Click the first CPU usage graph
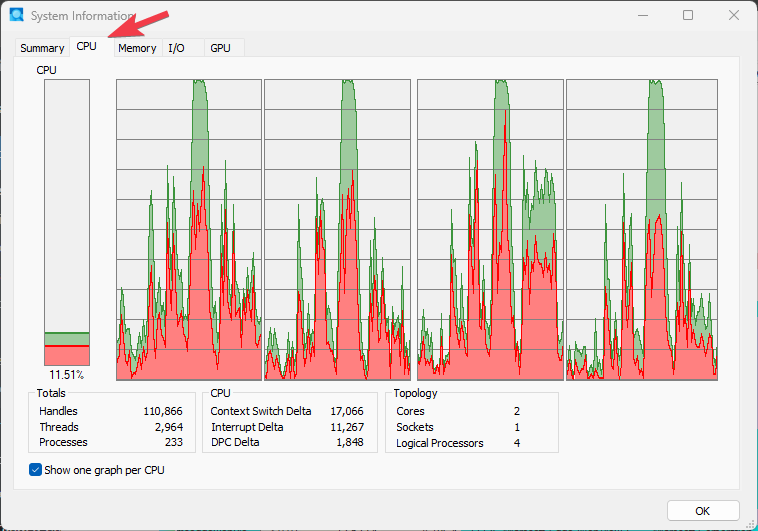758x531 pixels. [189, 230]
